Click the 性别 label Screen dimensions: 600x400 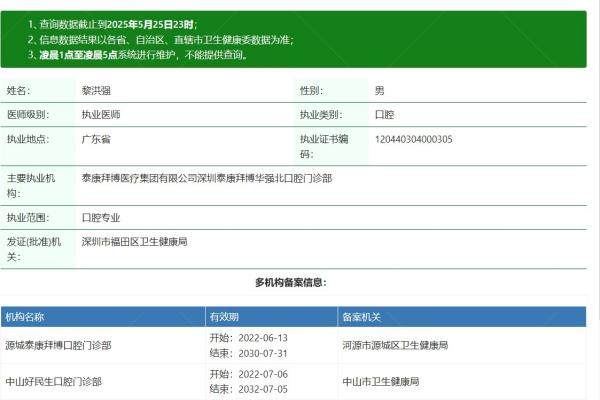311,91
